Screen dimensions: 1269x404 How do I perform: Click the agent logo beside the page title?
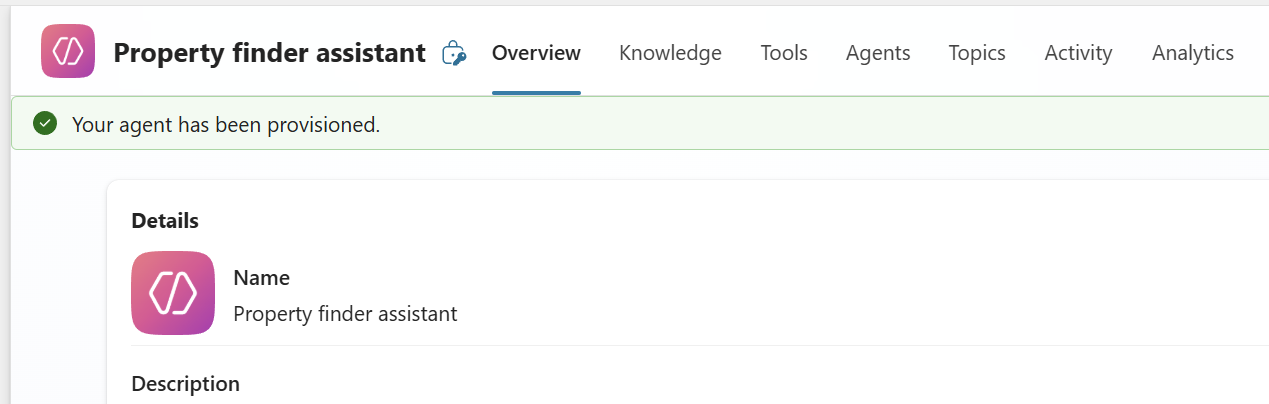(x=68, y=51)
